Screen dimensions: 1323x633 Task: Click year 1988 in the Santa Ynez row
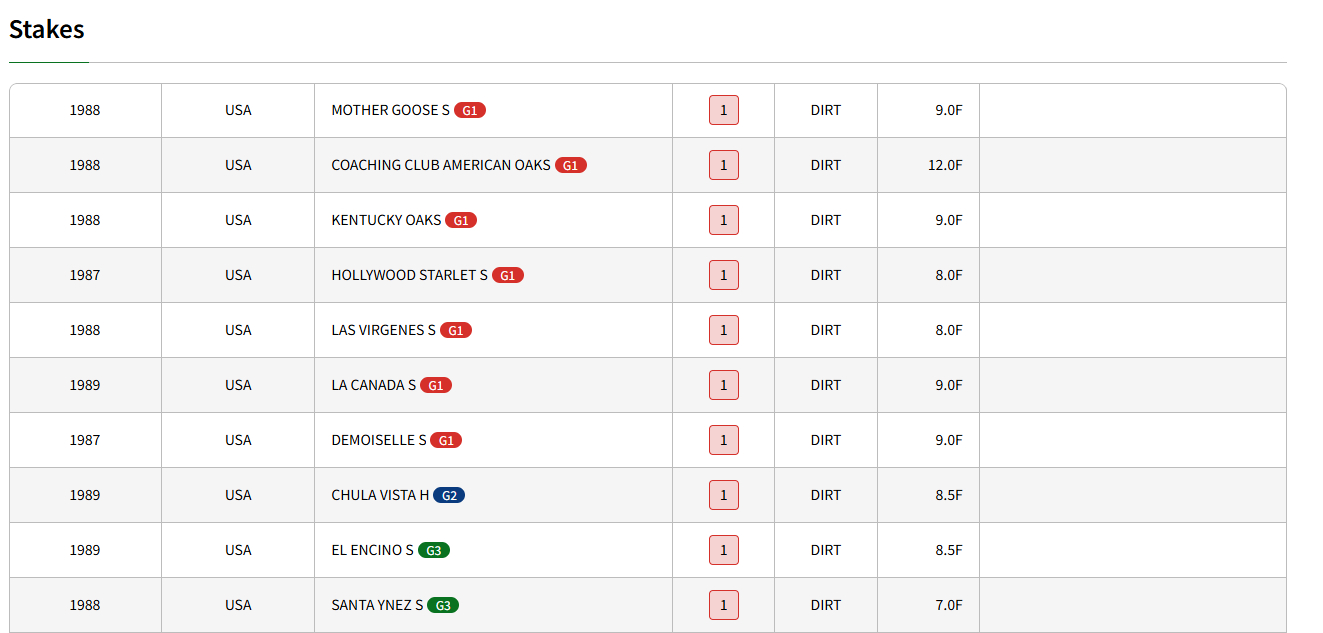point(85,605)
